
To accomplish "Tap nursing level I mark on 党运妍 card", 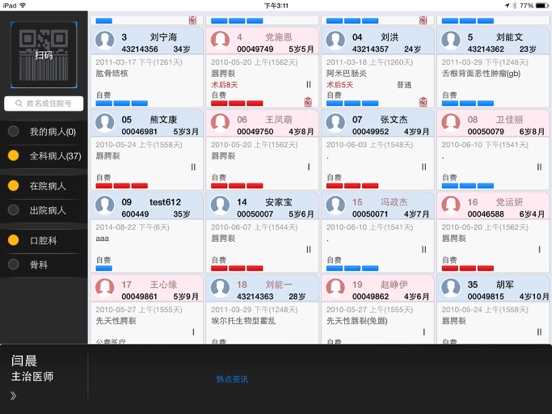I will click(x=539, y=249).
